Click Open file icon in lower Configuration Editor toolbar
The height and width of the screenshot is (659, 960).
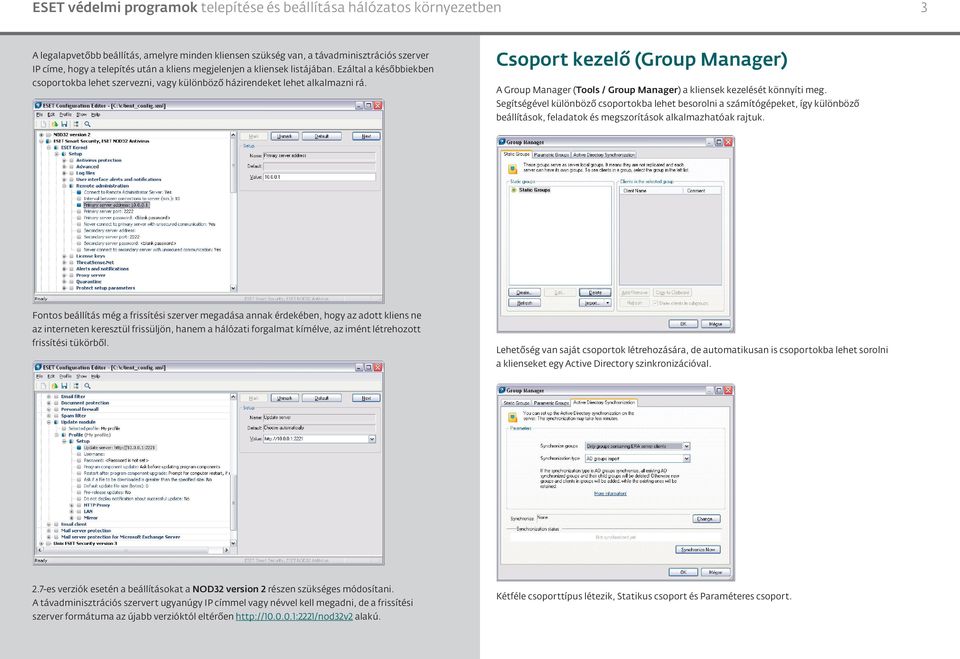coord(54,386)
